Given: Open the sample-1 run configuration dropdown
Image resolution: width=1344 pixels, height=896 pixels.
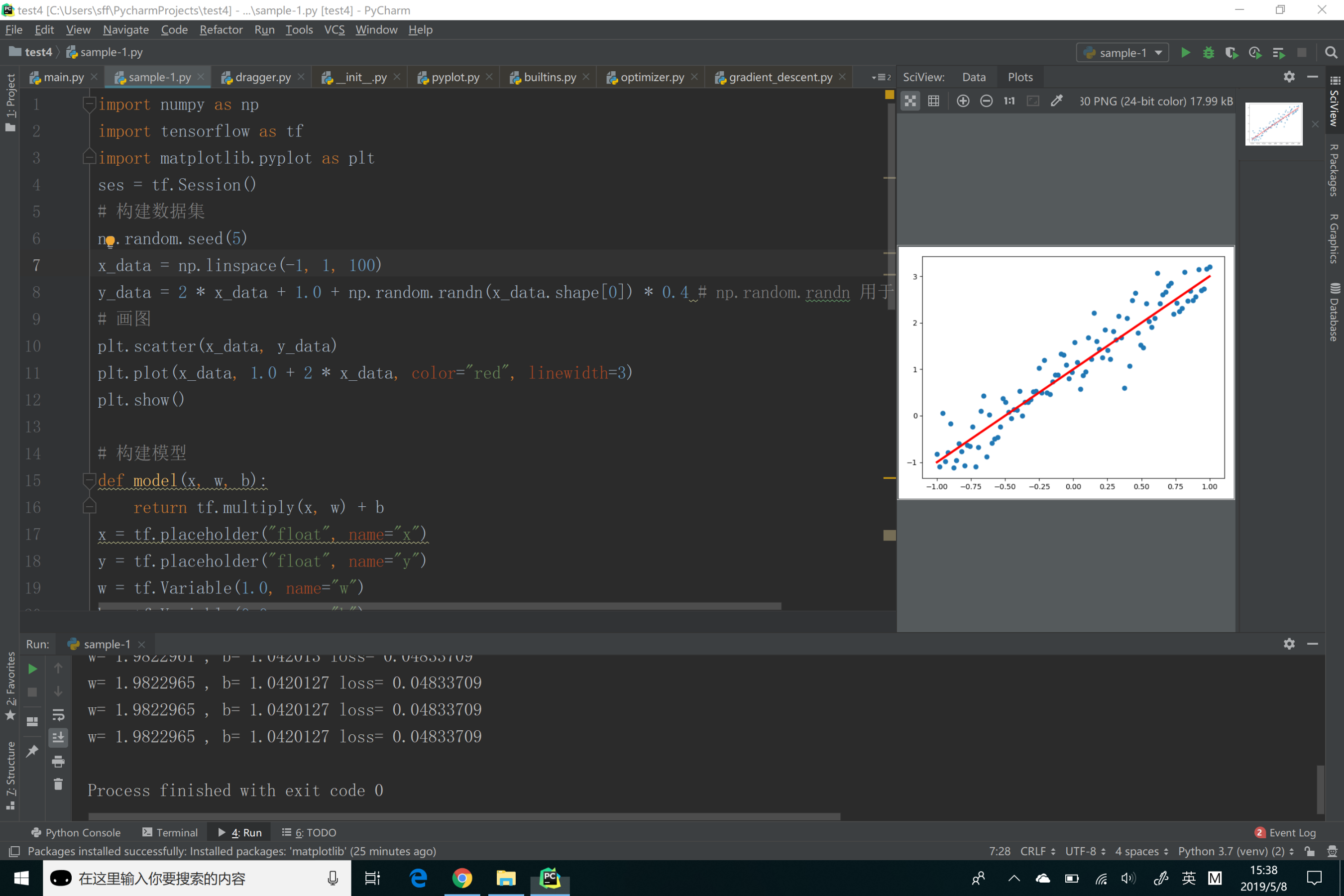Looking at the screenshot, I should (x=1123, y=53).
